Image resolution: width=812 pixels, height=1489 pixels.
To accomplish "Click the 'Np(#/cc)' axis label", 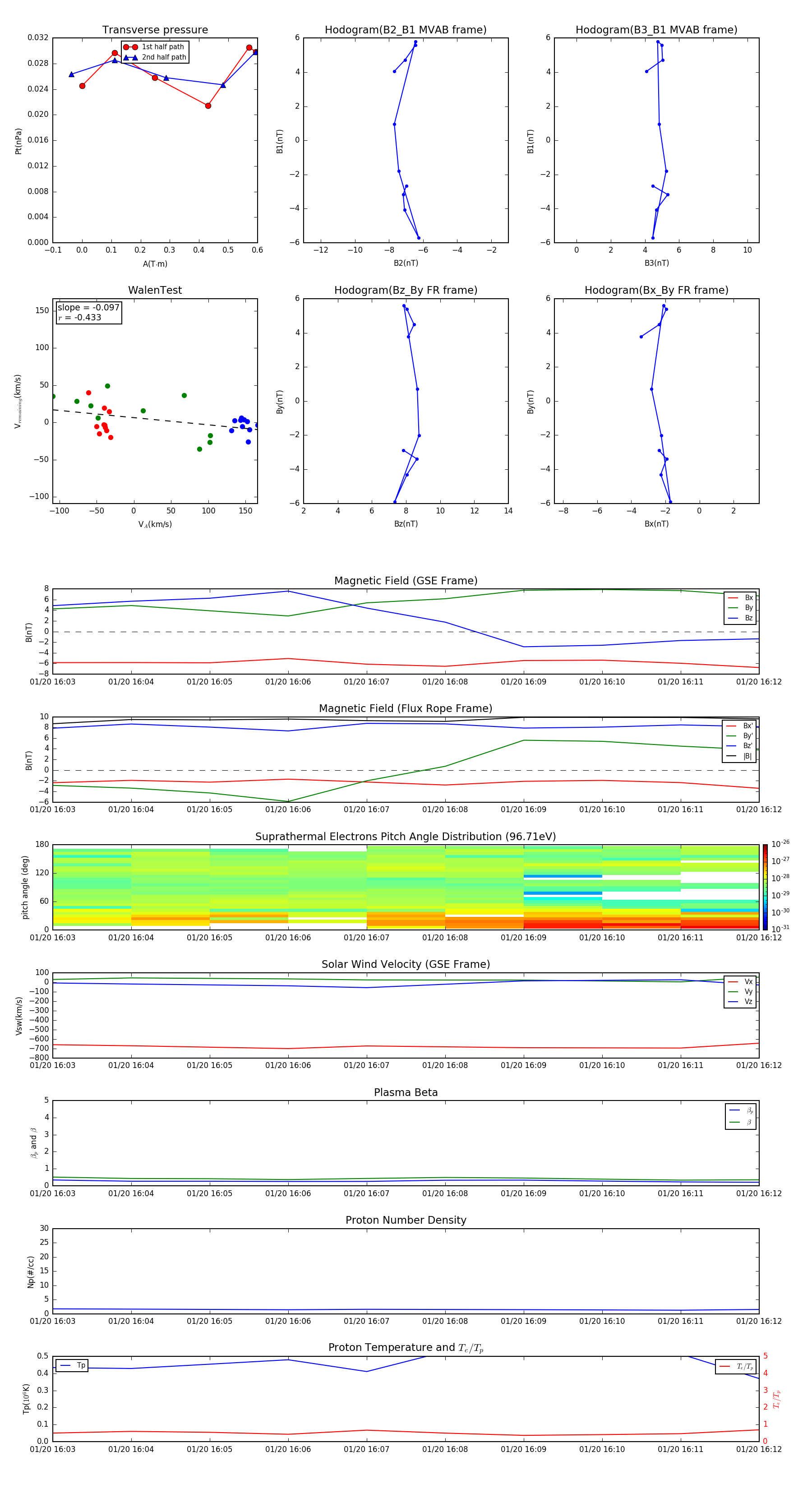I will pos(31,1271).
